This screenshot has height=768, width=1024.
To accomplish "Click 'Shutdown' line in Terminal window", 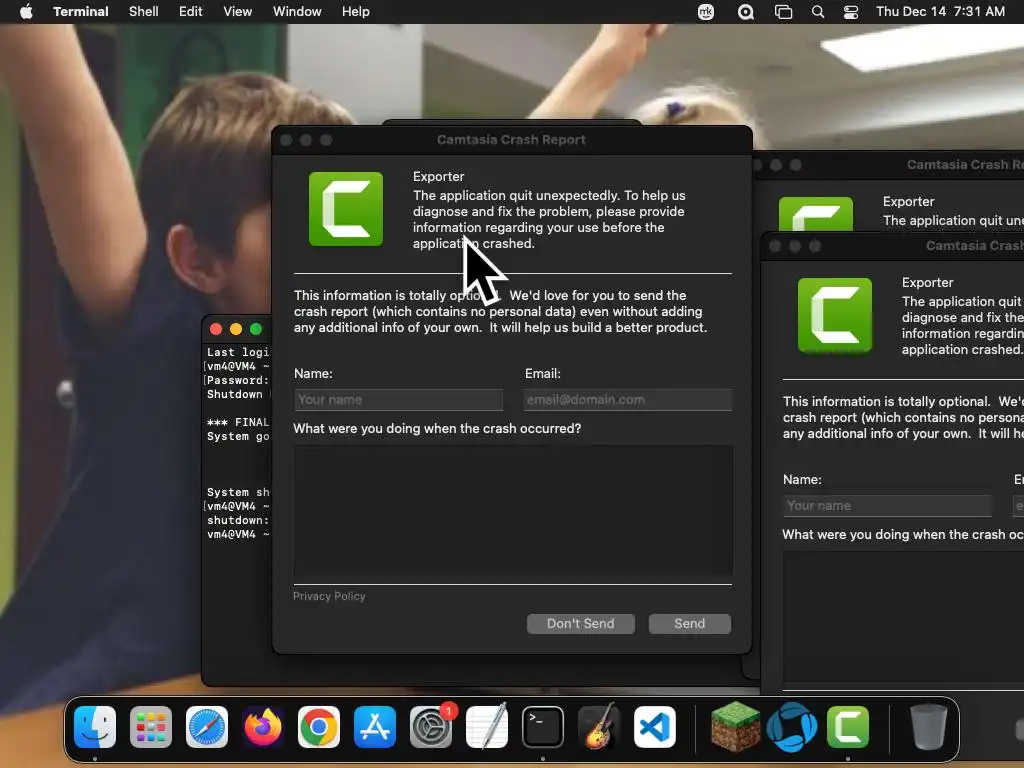I will [x=238, y=394].
